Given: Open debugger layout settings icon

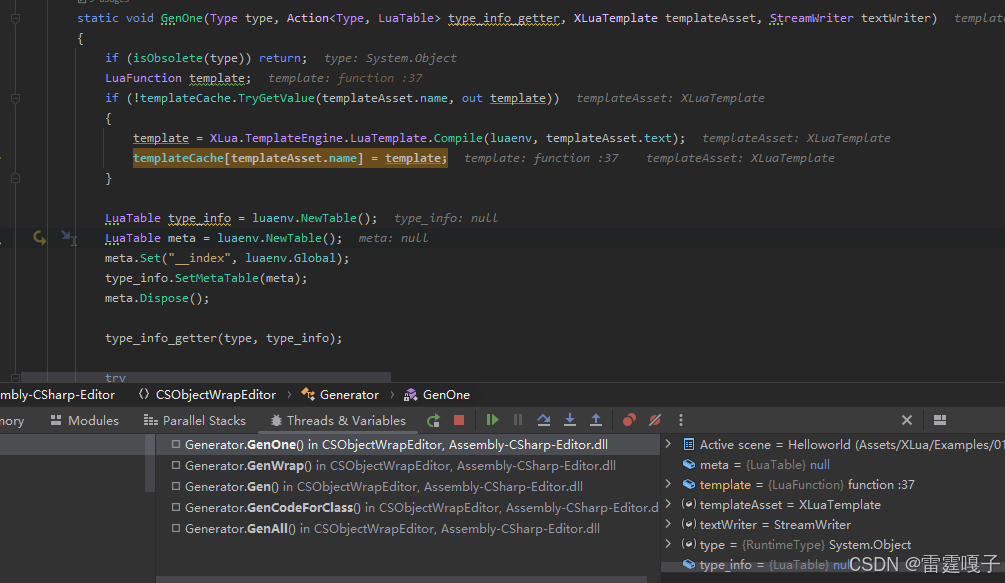Looking at the screenshot, I should (x=940, y=420).
